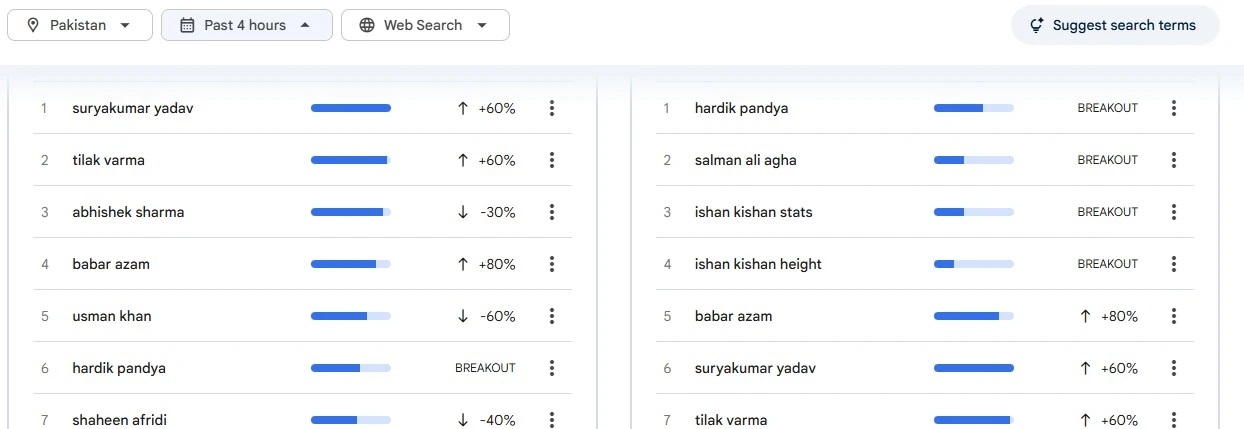Click the sparkle icon on Suggest search terms
The width and height of the screenshot is (1244, 429).
click(1037, 26)
